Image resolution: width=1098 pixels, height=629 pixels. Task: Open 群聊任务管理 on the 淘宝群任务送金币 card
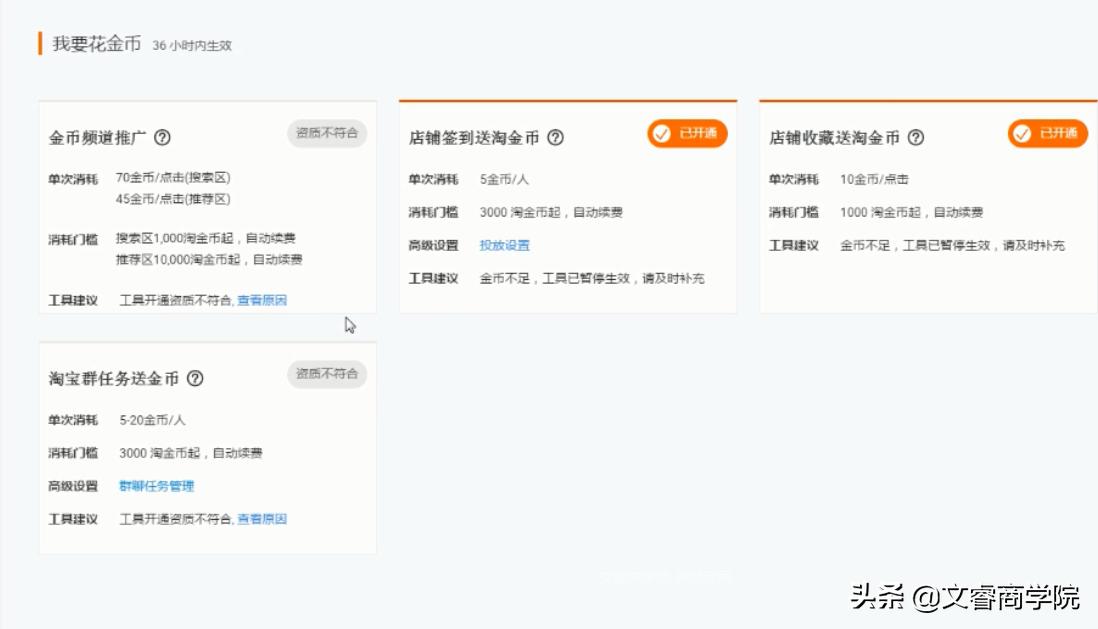coord(156,486)
